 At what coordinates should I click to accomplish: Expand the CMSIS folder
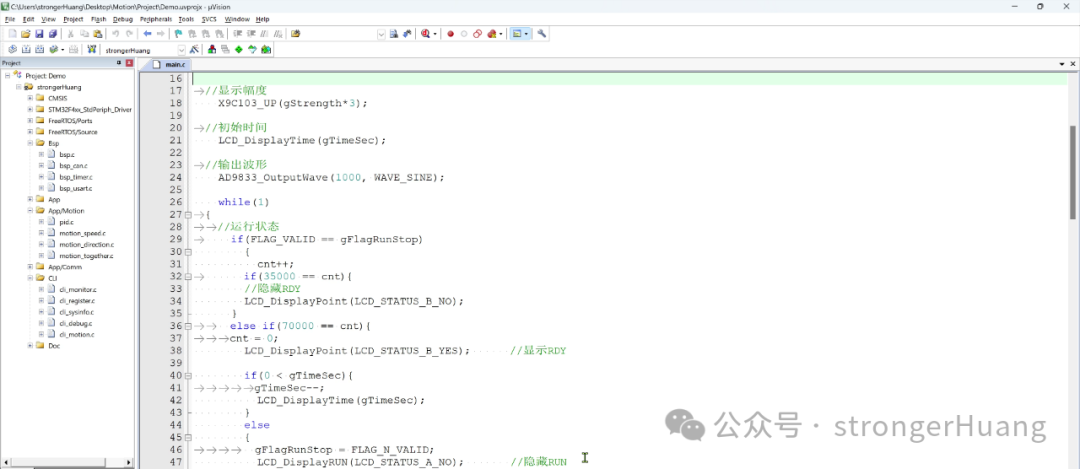[x=30, y=98]
